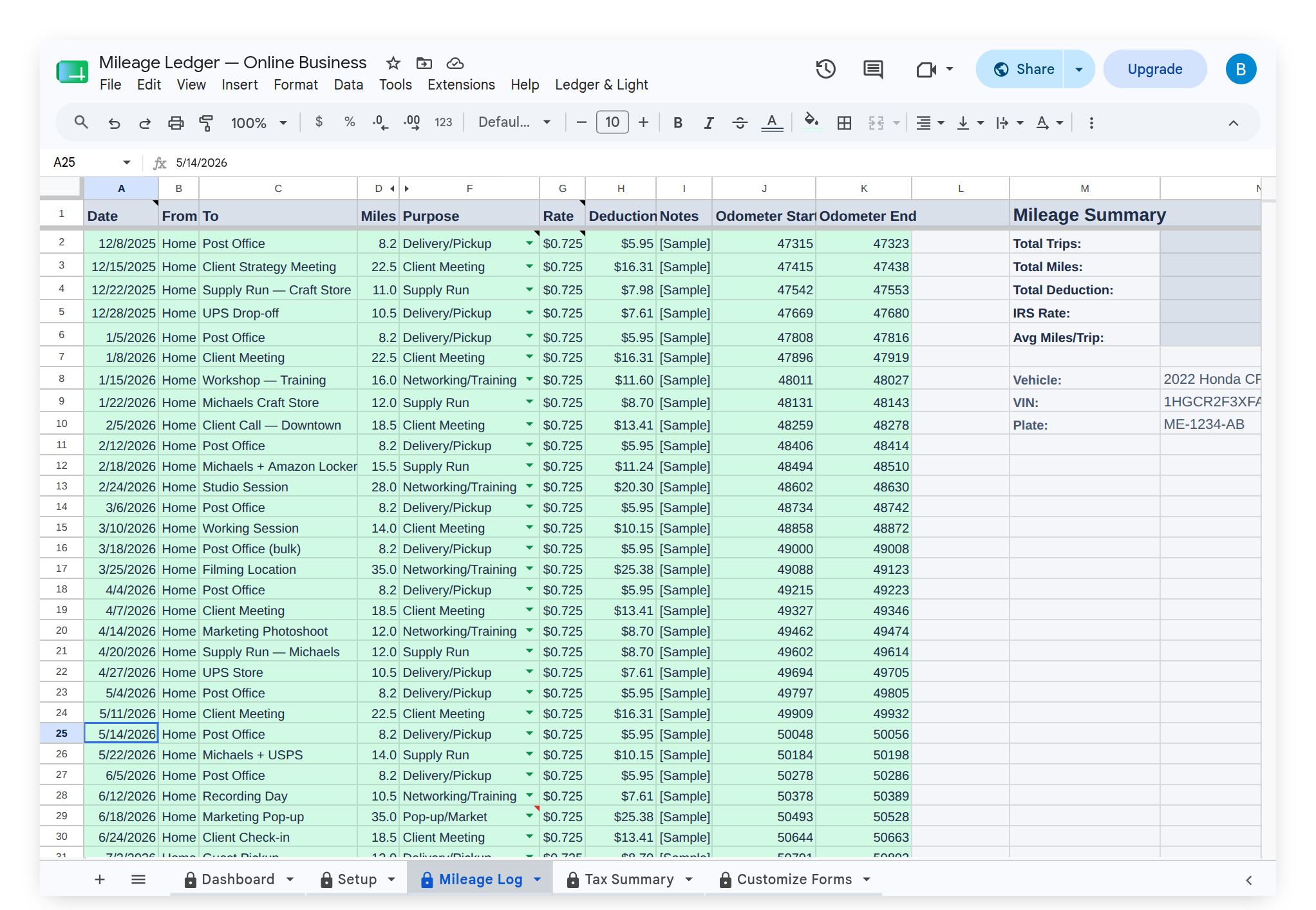
Task: Click the video meeting camera icon
Action: (x=926, y=69)
